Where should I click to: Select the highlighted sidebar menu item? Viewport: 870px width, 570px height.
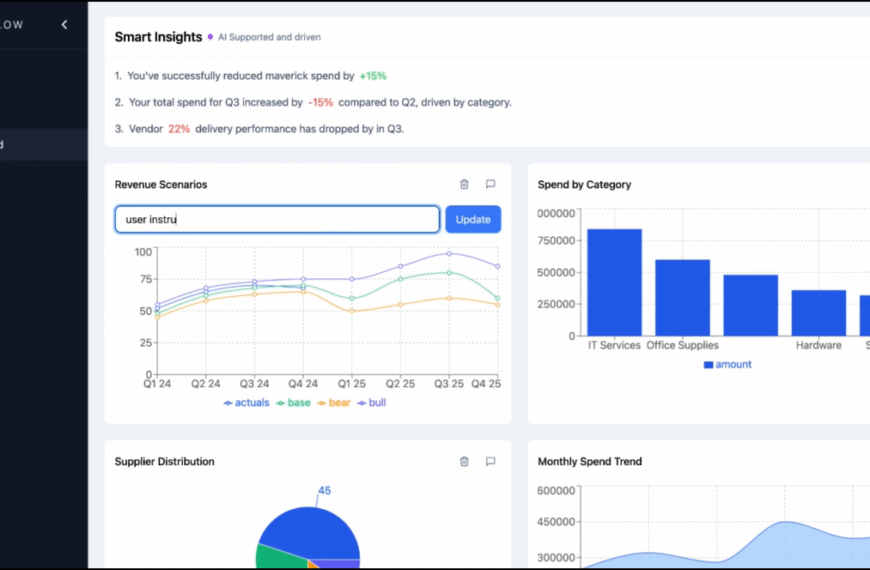point(44,144)
